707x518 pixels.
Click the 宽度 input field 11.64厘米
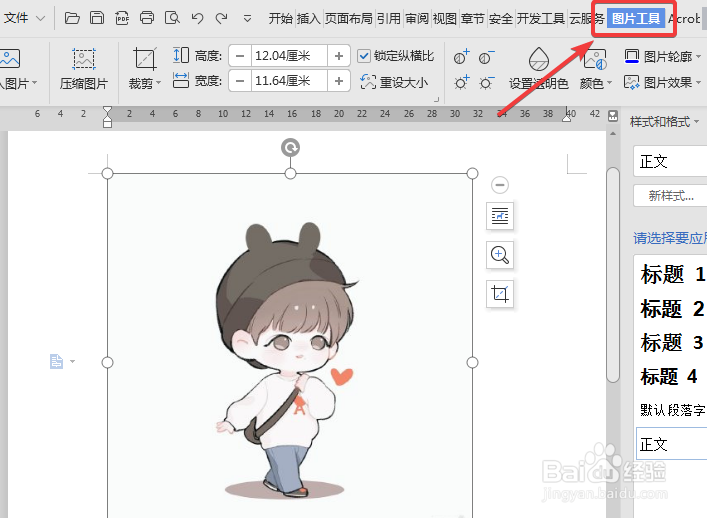[x=289, y=81]
